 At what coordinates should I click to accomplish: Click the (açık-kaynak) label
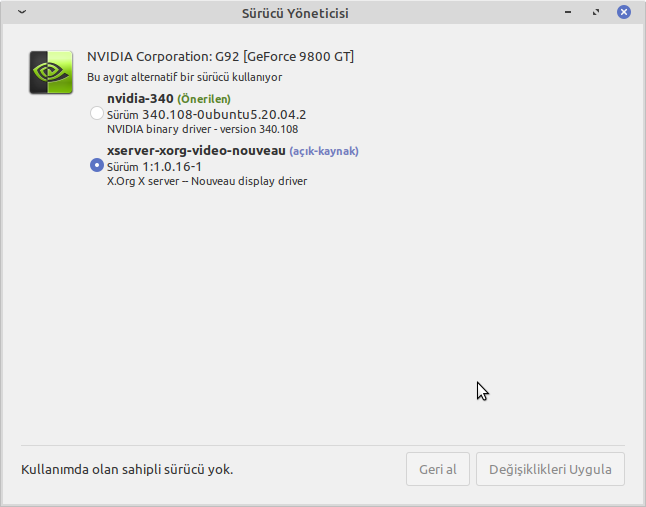324,151
